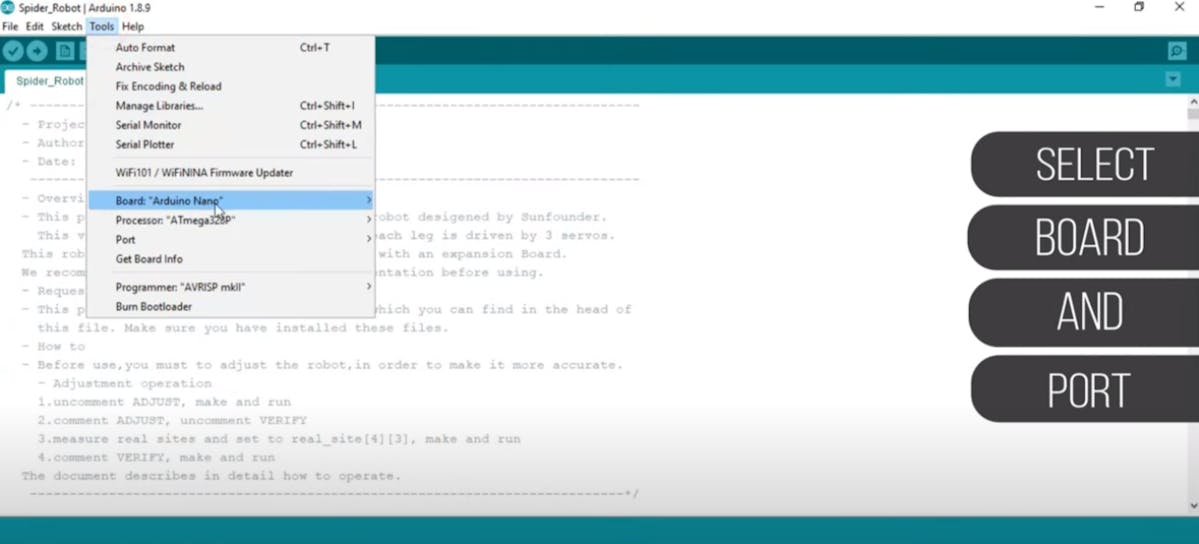Viewport: 1199px width, 544px height.
Task: Expand the Board: "Arduino Nano" submenu
Action: coord(230,200)
